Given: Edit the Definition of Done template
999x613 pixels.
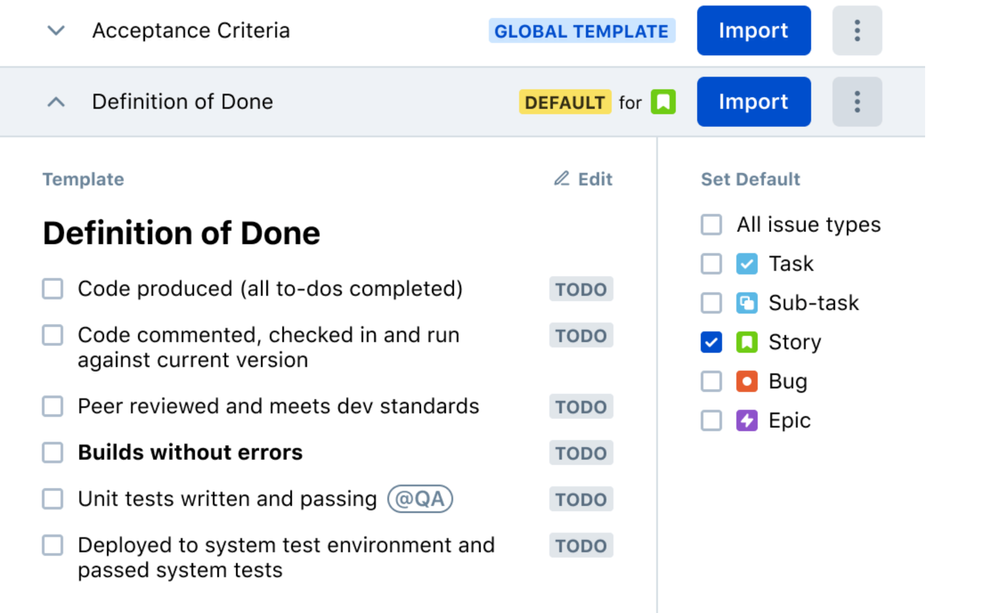Looking at the screenshot, I should tap(583, 179).
